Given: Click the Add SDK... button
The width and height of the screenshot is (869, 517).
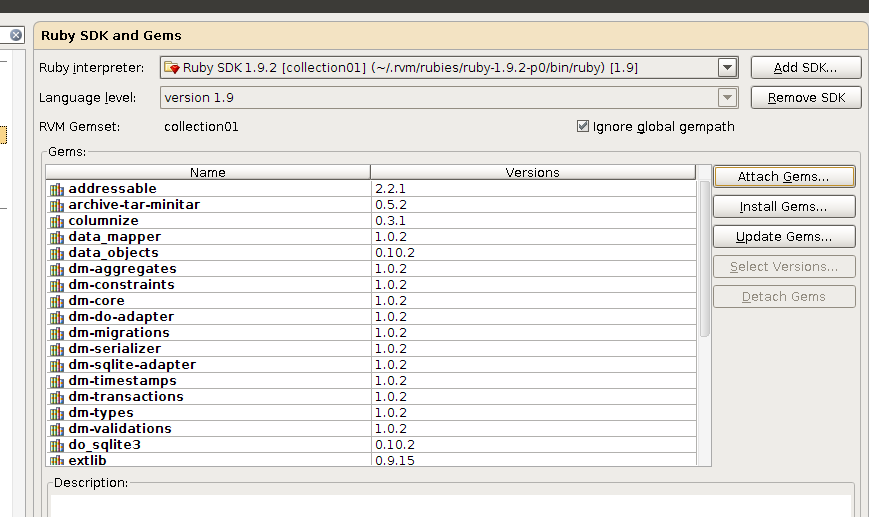Looking at the screenshot, I should point(806,68).
